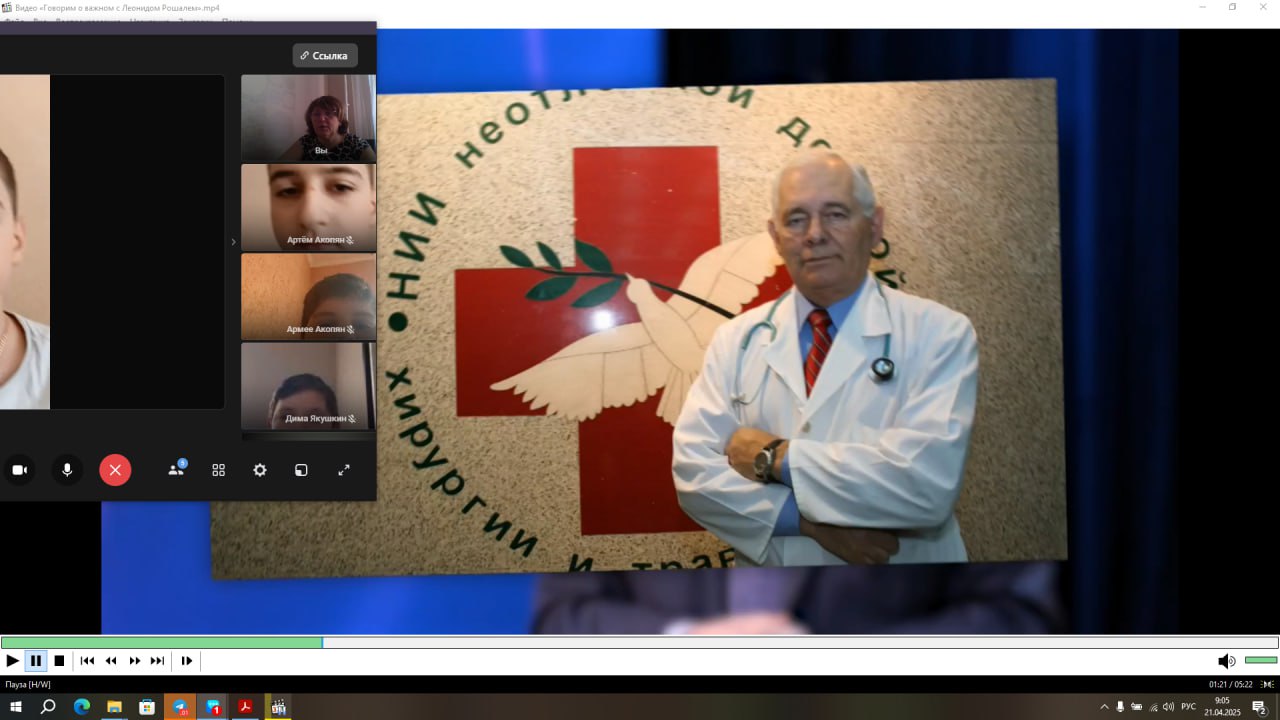This screenshot has width=1280, height=720.
Task: Click the Ссылка link button in call window
Action: 325,56
